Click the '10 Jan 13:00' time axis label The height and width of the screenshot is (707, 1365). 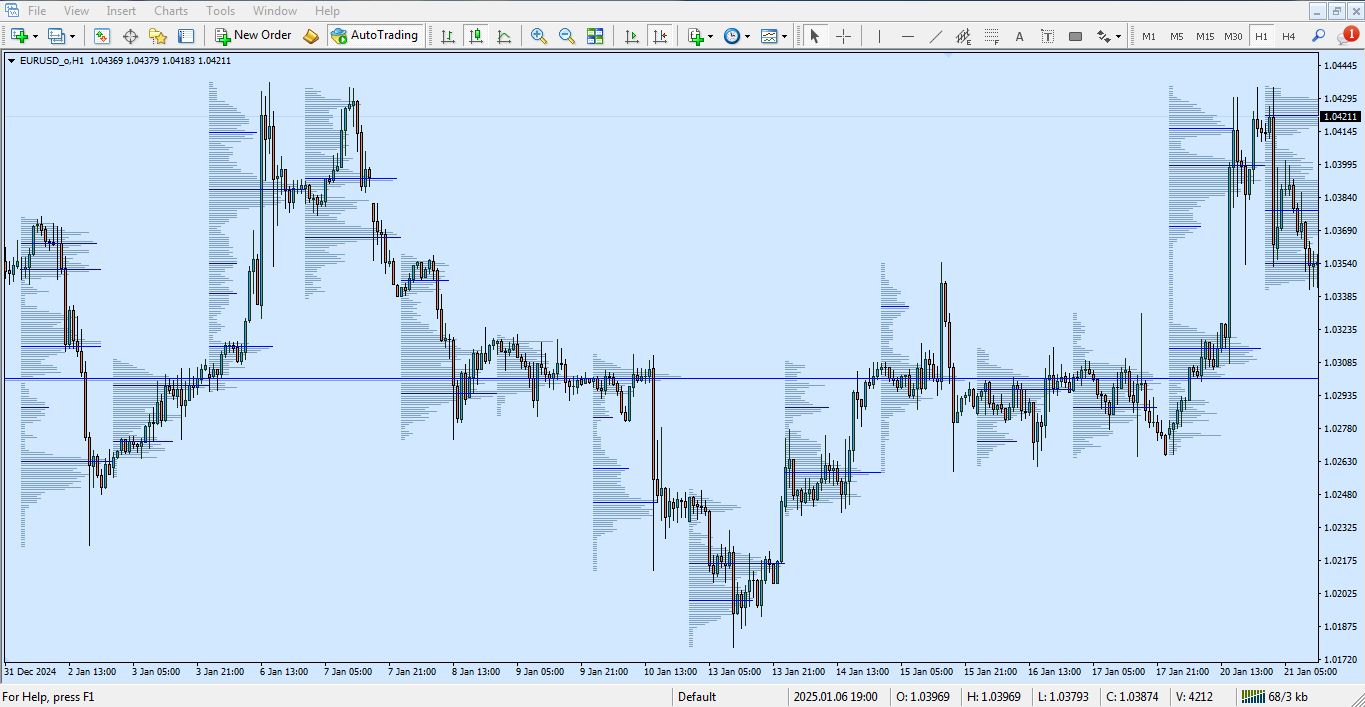pyautogui.click(x=671, y=672)
